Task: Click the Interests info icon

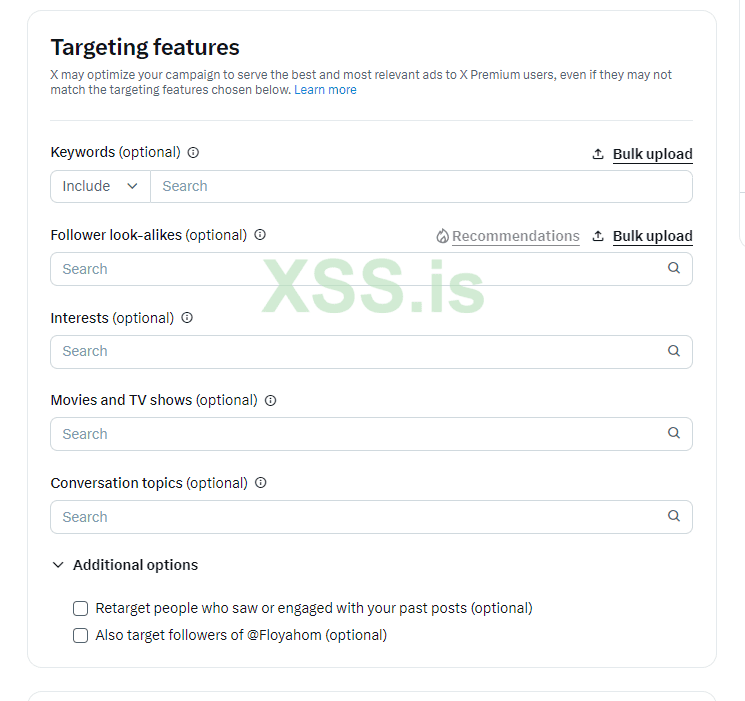Action: (187, 318)
